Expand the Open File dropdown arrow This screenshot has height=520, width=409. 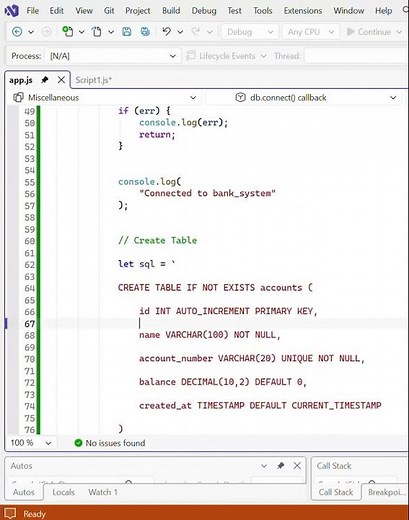(x=111, y=32)
